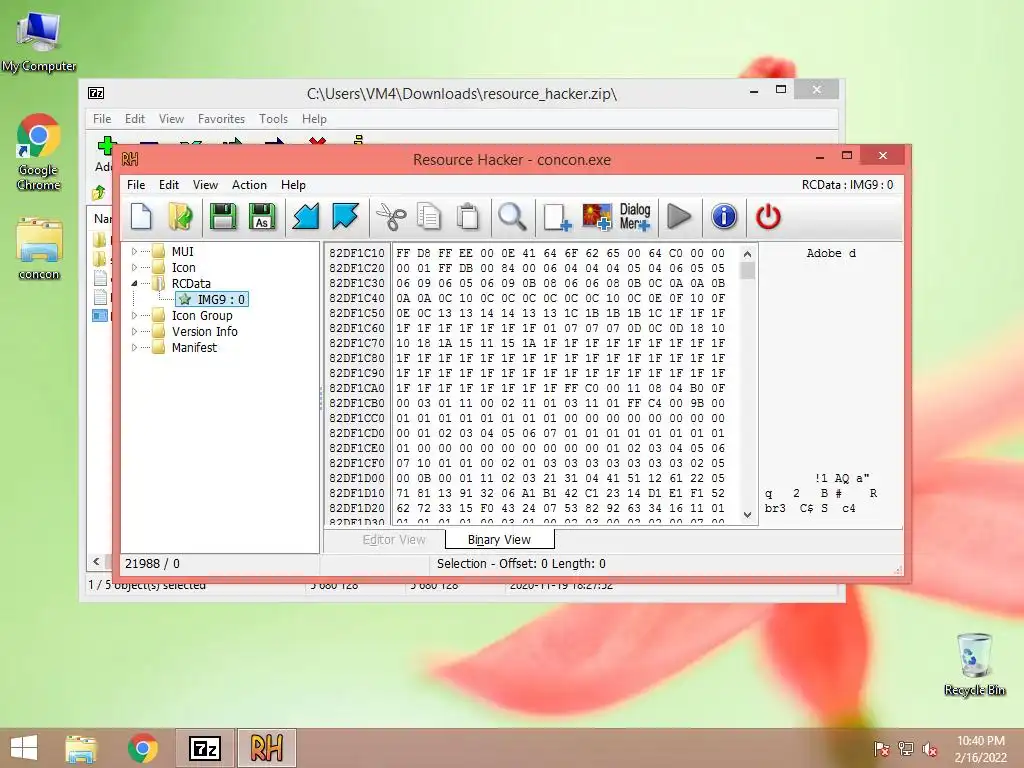The height and width of the screenshot is (768, 1024).
Task: Click the Dialog Menu editor icon
Action: [x=635, y=216]
